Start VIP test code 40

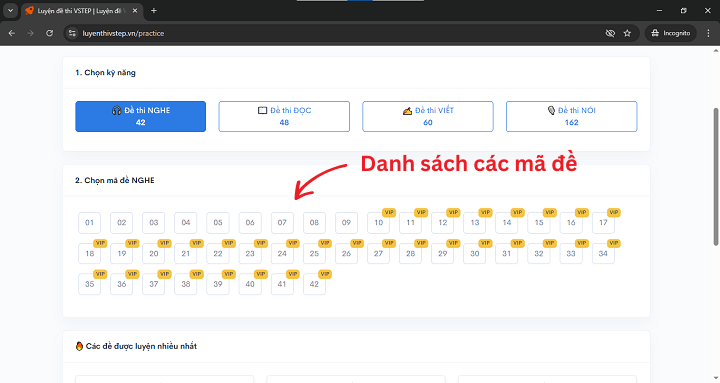[x=250, y=284]
